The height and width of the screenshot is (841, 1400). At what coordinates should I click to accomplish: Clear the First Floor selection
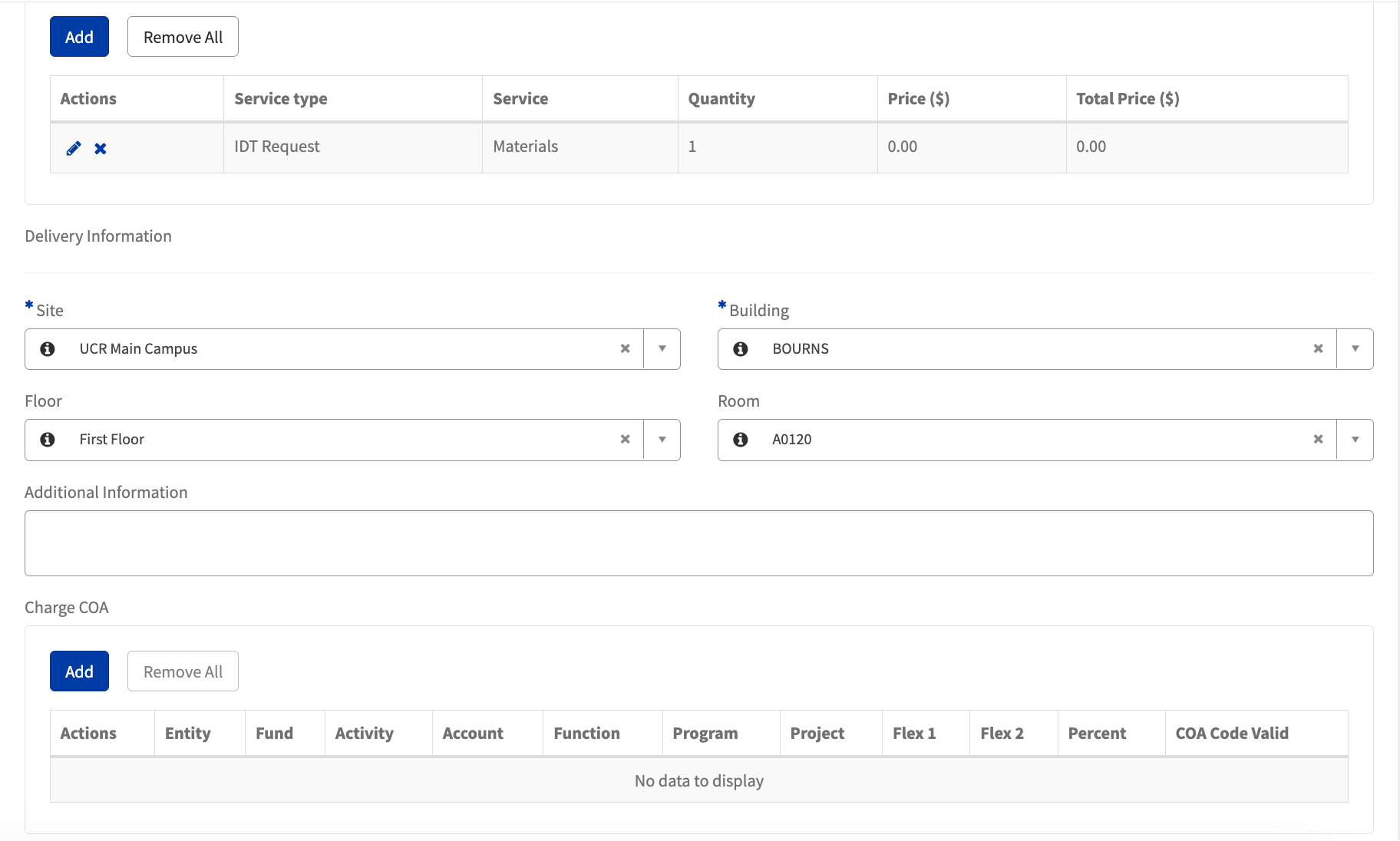tap(625, 440)
